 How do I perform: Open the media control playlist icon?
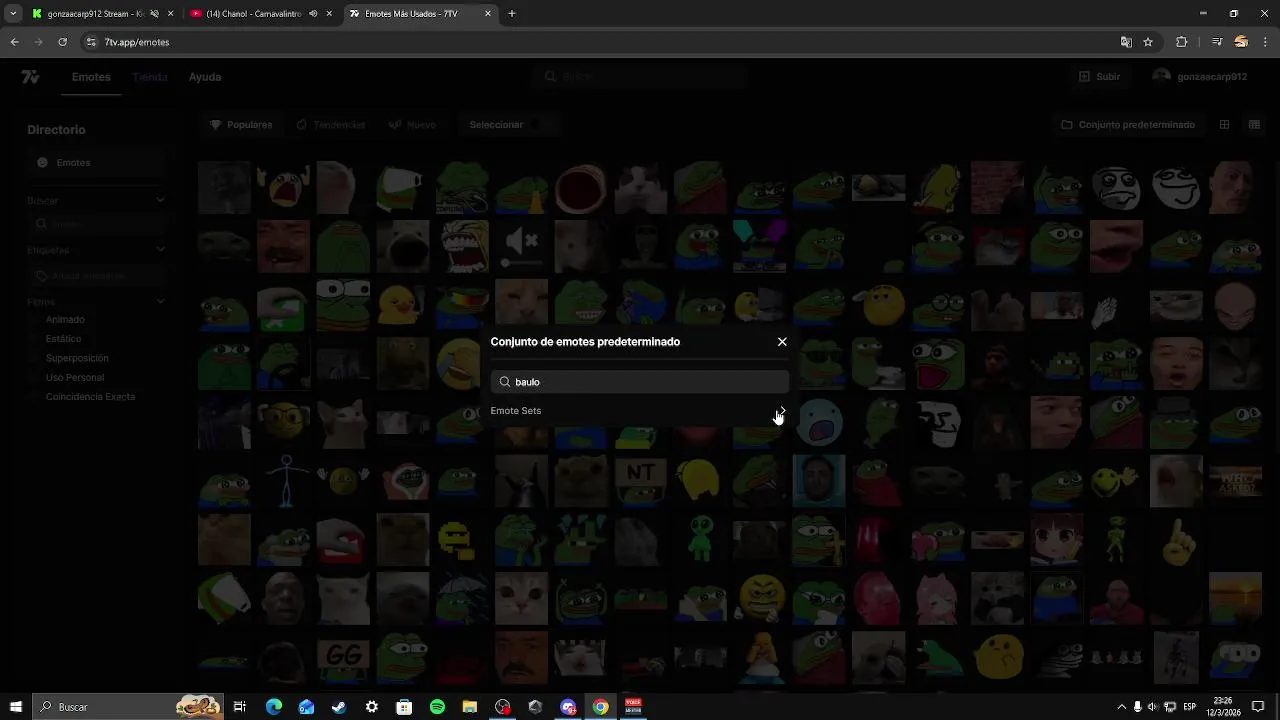(1217, 42)
